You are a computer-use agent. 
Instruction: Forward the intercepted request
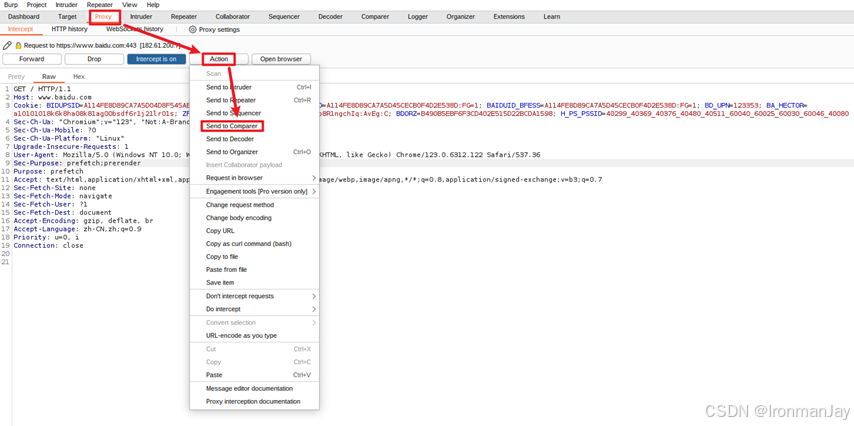point(32,59)
